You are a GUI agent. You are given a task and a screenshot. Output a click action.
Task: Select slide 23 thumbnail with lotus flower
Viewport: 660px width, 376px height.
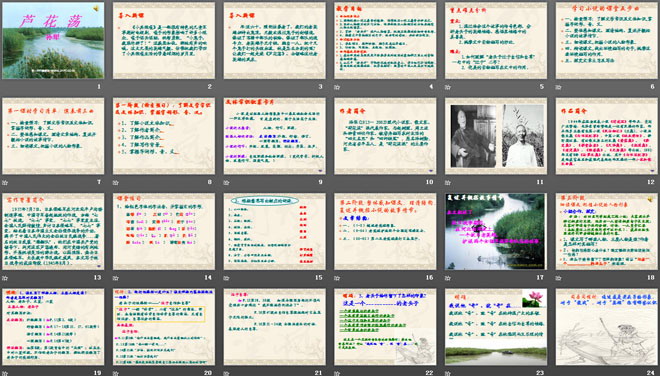coord(496,327)
